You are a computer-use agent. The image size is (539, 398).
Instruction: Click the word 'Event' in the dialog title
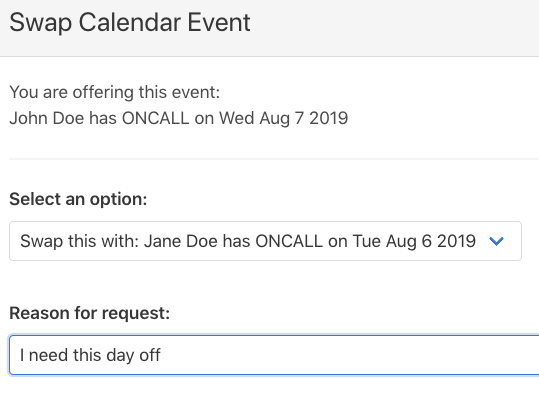(219, 23)
